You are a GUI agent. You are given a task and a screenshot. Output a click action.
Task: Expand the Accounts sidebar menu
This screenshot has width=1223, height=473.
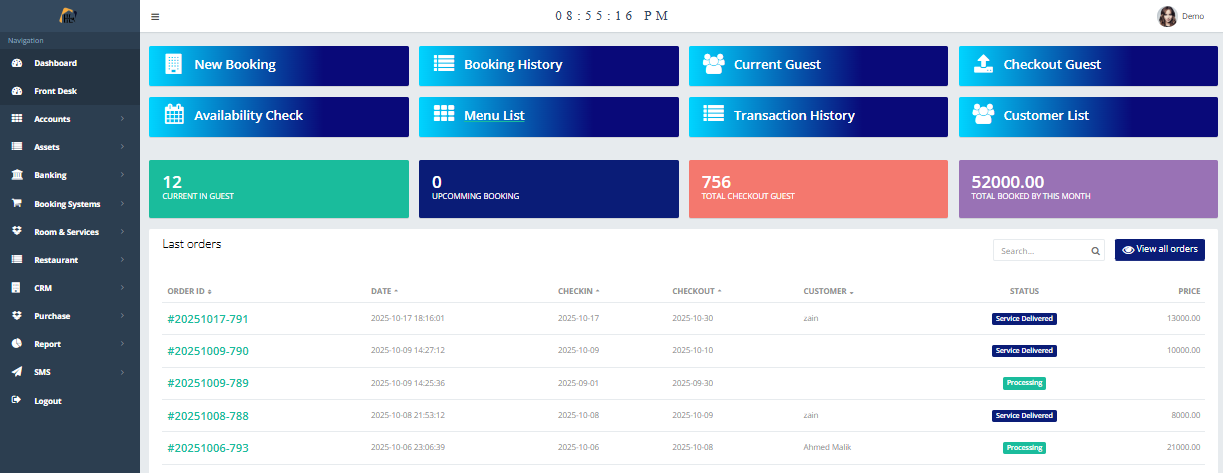(69, 119)
